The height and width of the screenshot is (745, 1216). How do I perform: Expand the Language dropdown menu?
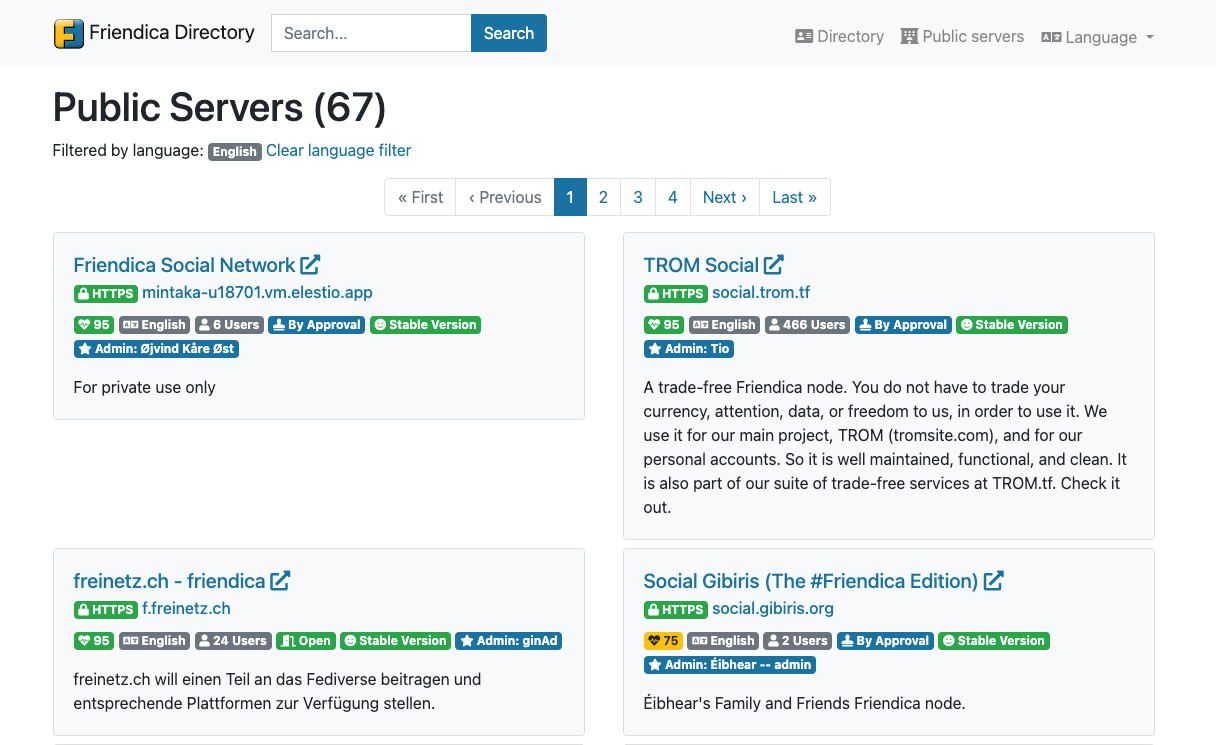pos(1097,37)
